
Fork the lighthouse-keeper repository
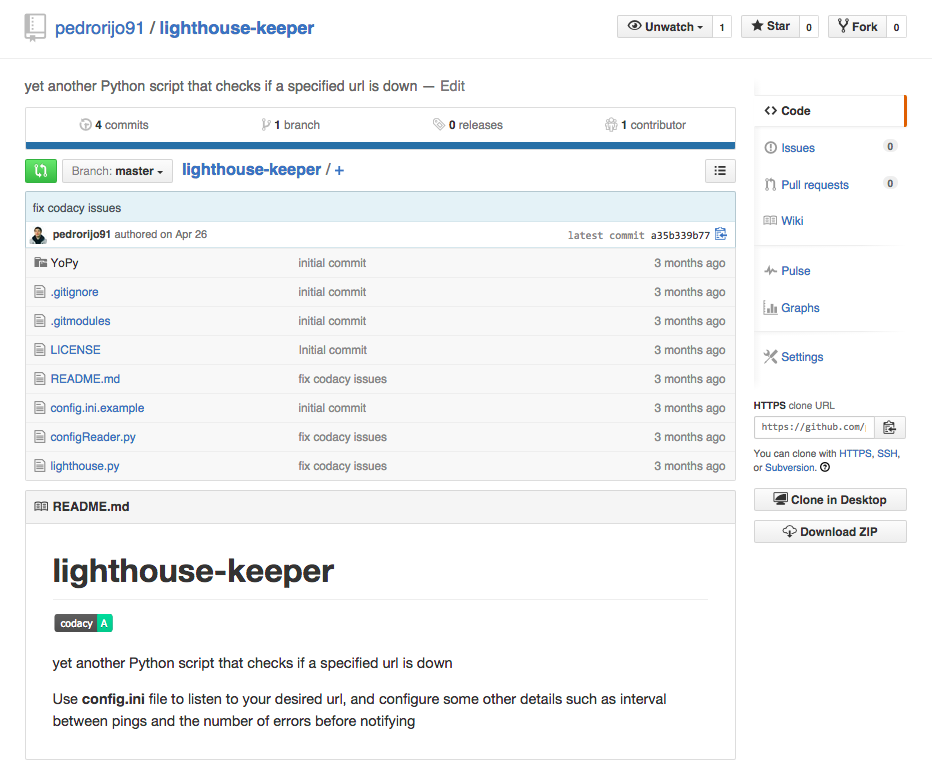[857, 27]
